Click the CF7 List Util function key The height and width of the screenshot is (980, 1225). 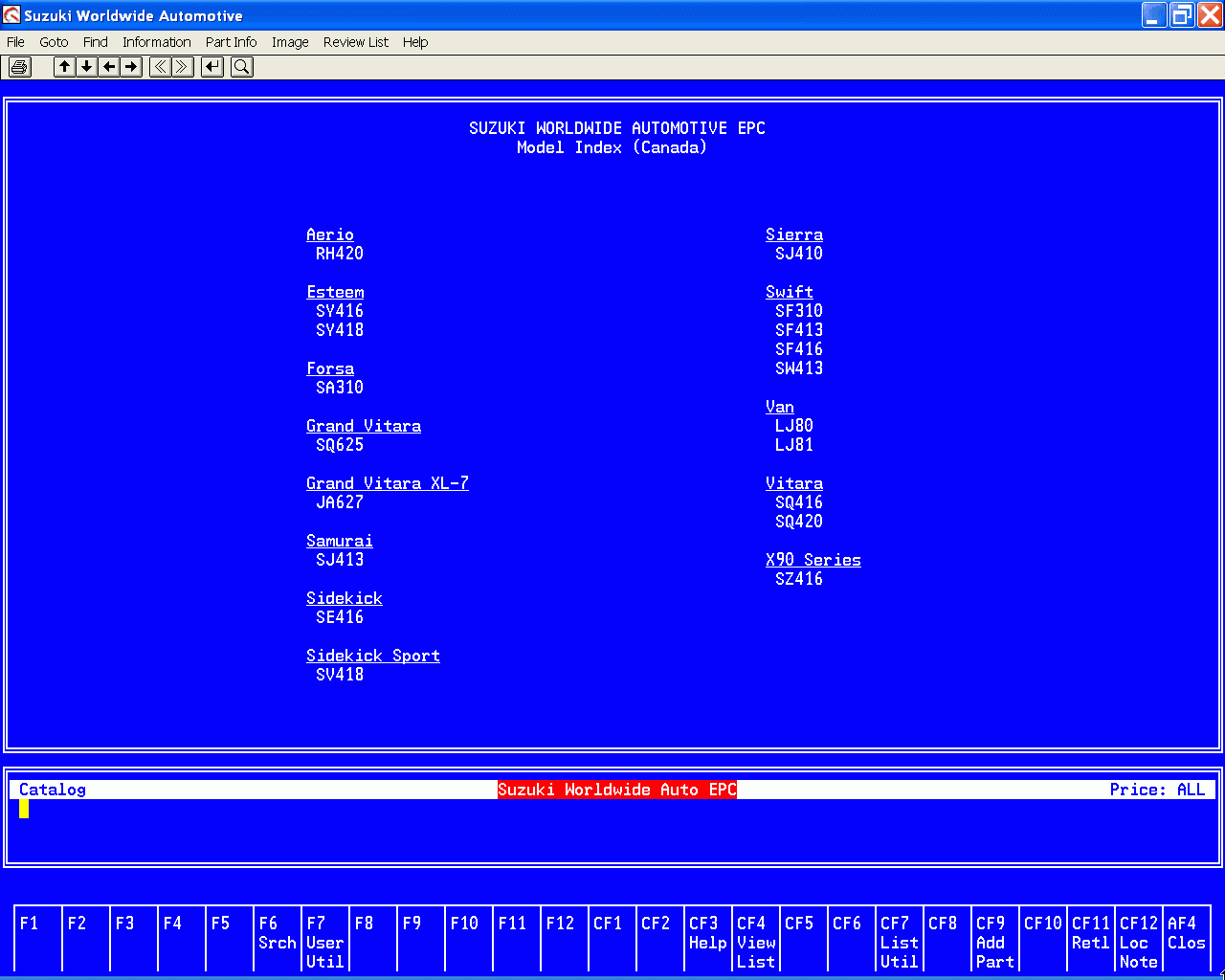900,940
